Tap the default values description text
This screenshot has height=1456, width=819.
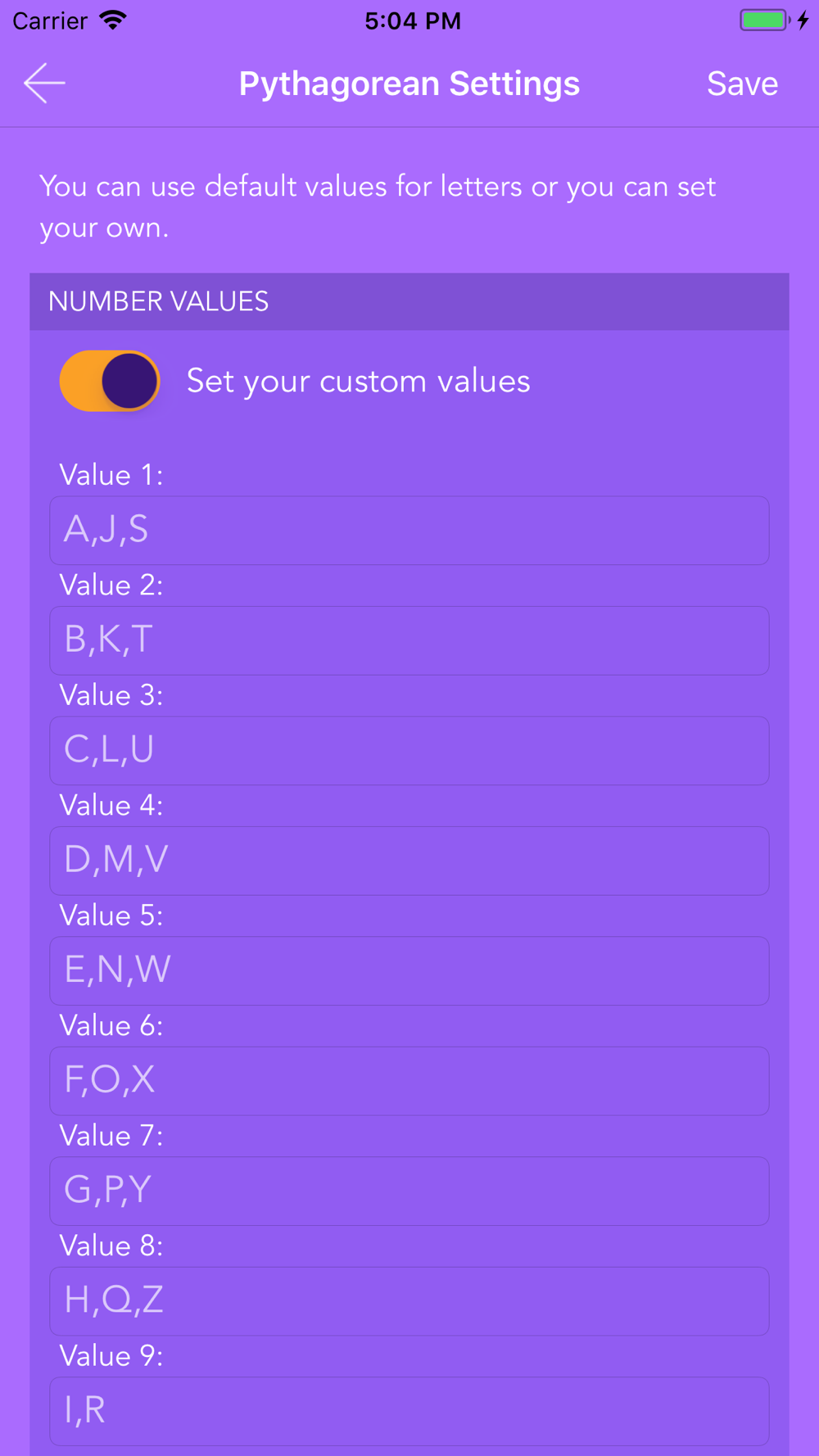point(378,206)
